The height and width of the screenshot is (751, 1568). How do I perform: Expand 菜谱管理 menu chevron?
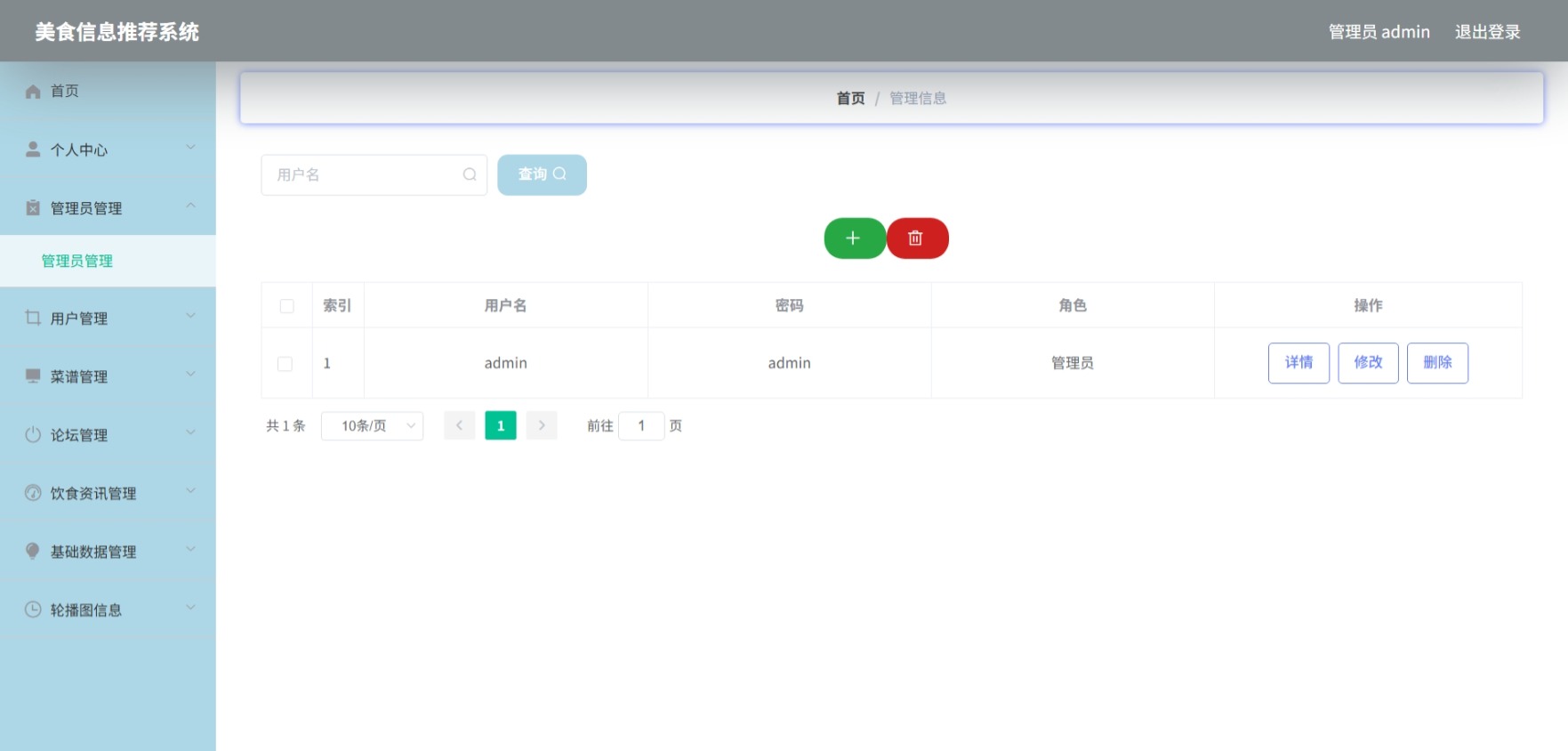click(x=190, y=375)
